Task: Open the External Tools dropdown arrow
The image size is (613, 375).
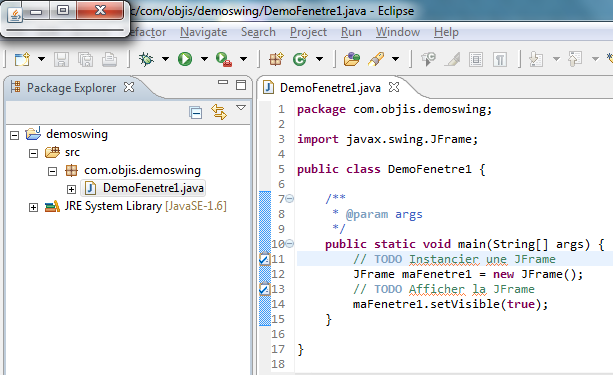Action: click(x=243, y=59)
